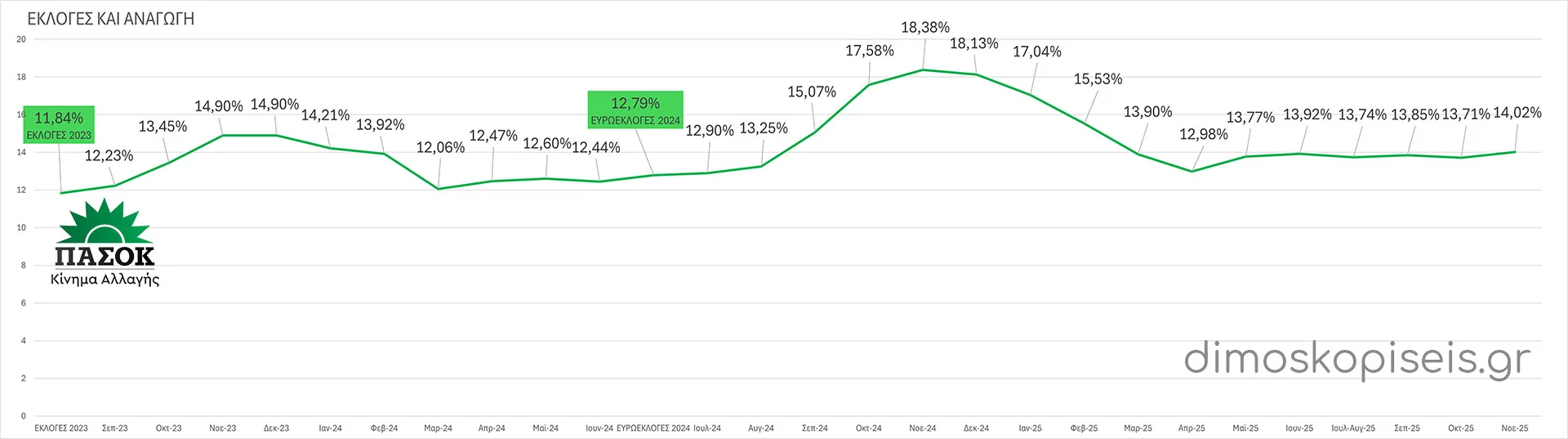
Task: Click the 12,79% ΕΥΡΩΕΚΛΟΓΕΣ 2024 green label
Action: coord(635,110)
